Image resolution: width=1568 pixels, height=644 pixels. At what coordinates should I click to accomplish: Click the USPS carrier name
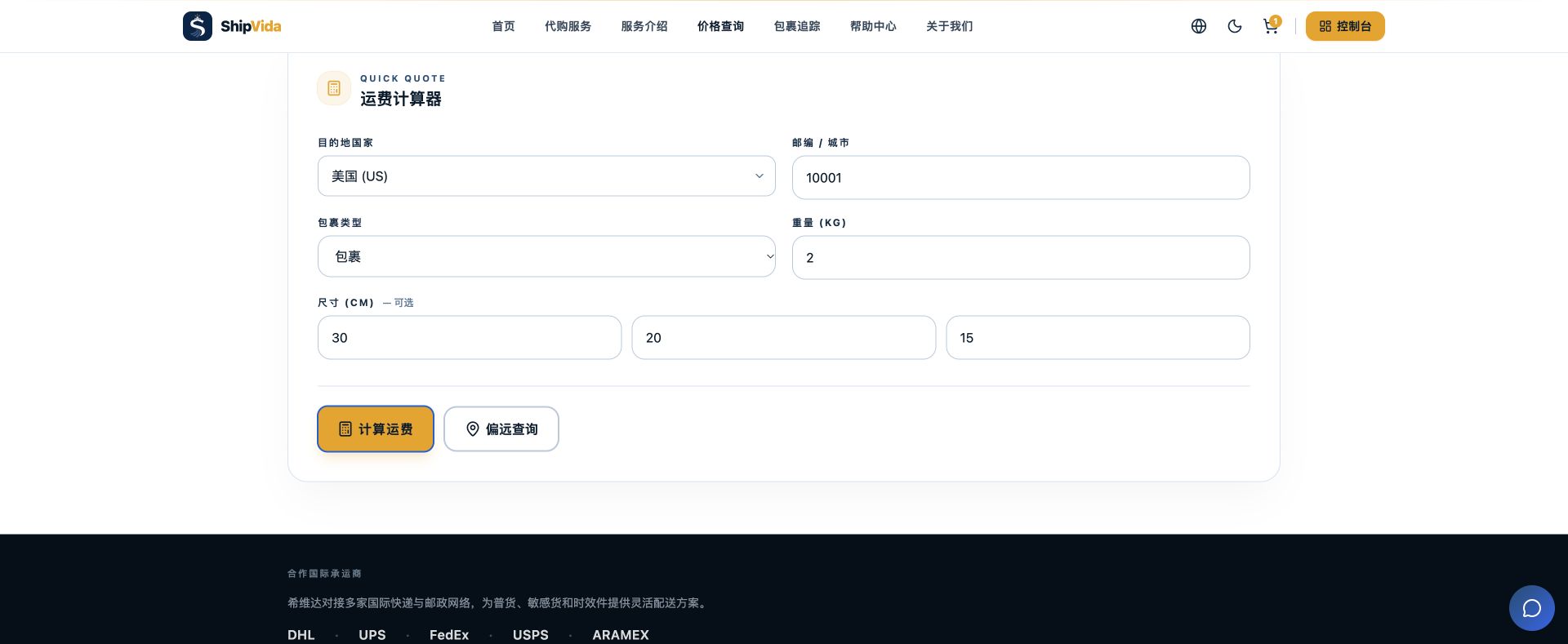click(531, 635)
